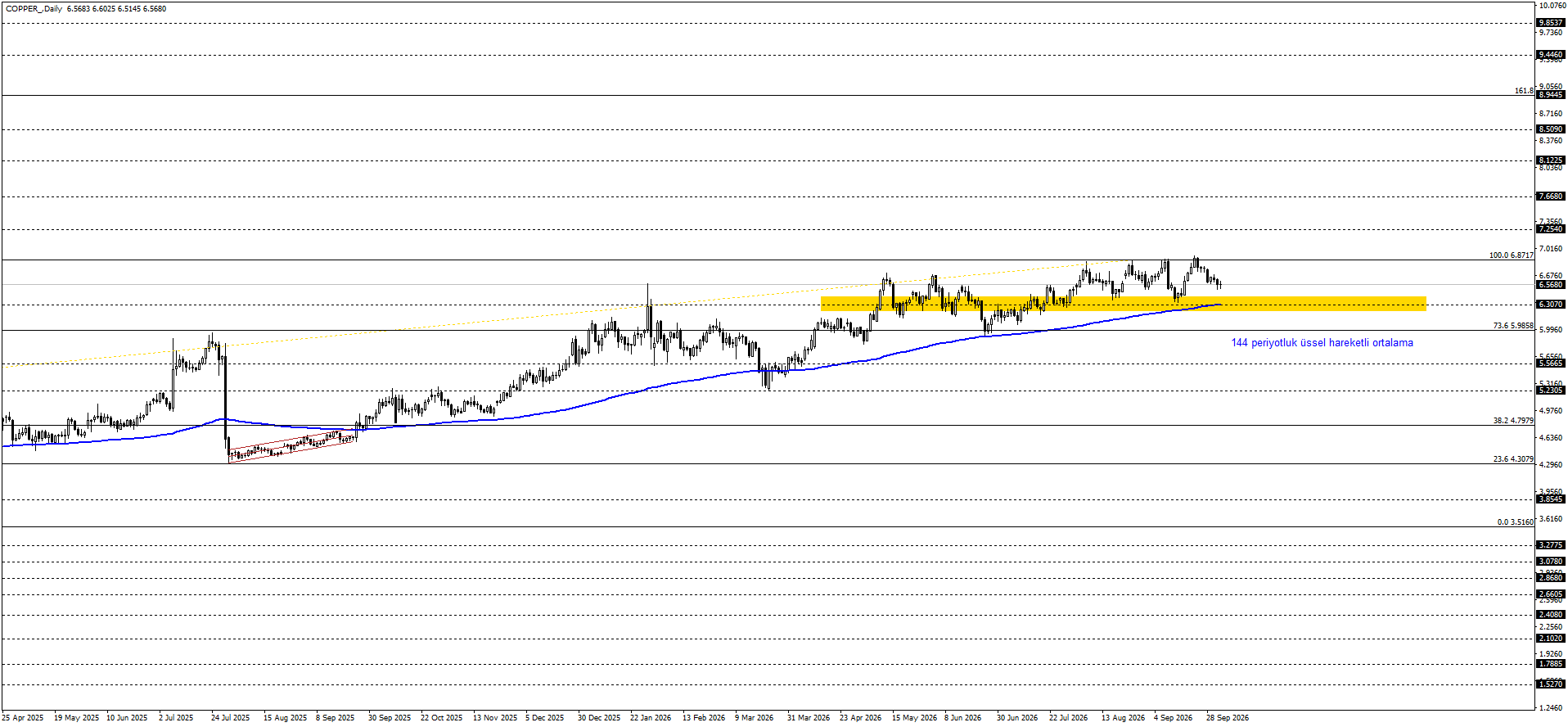Select the '144 periyotluk üssel hareketli ortalama' annotation
The width and height of the screenshot is (1568, 727).
pos(1322,343)
